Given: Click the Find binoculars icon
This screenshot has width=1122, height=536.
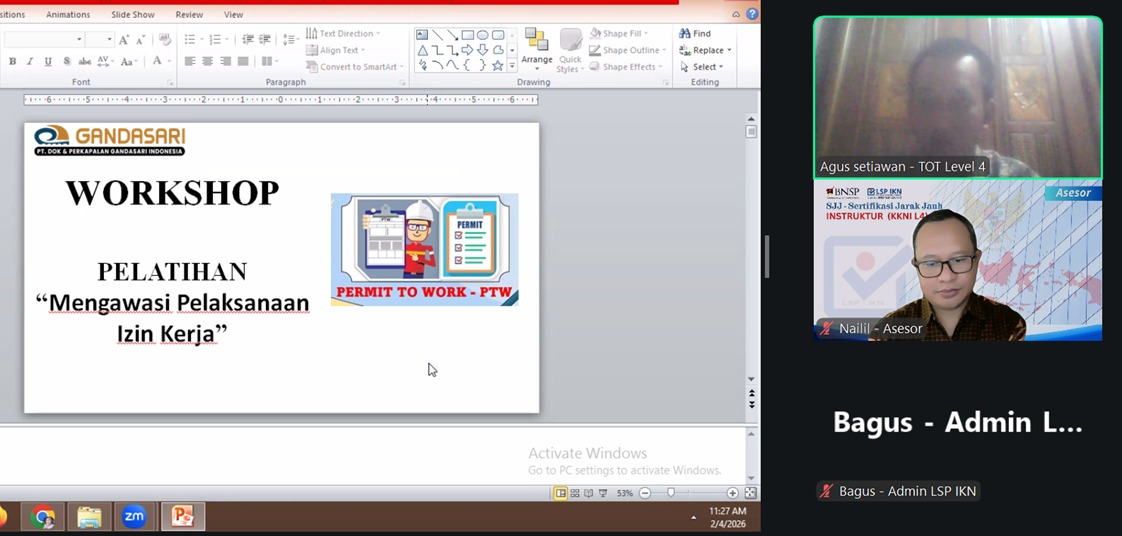Looking at the screenshot, I should pos(685,33).
